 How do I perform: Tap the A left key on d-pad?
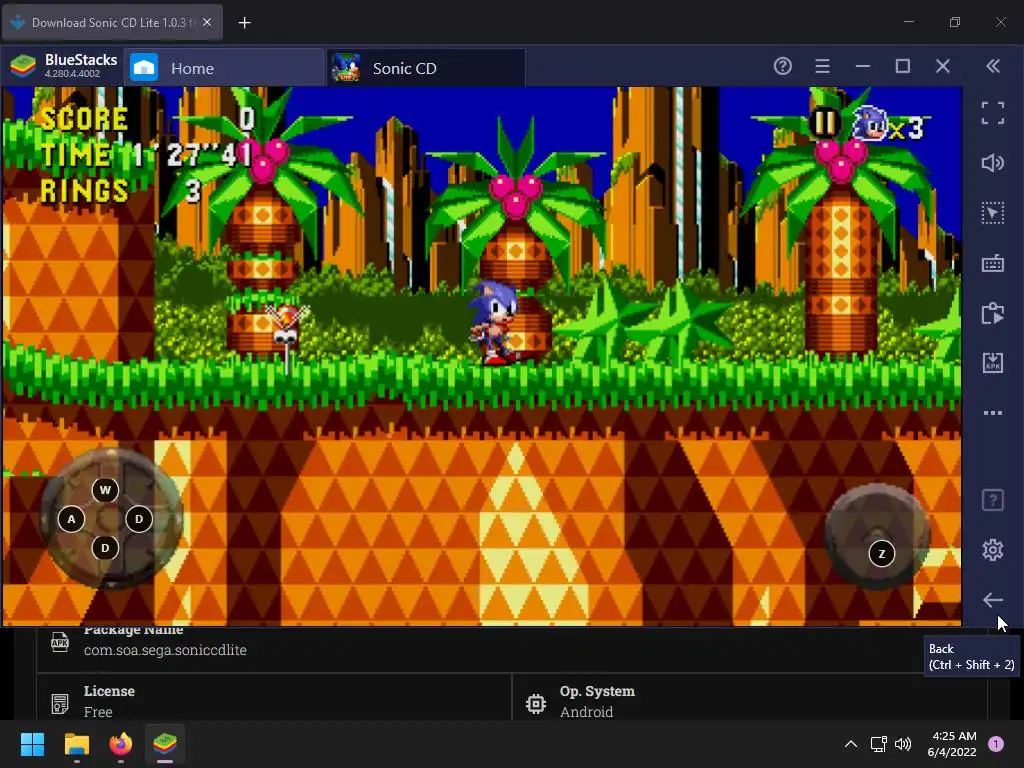71,520
